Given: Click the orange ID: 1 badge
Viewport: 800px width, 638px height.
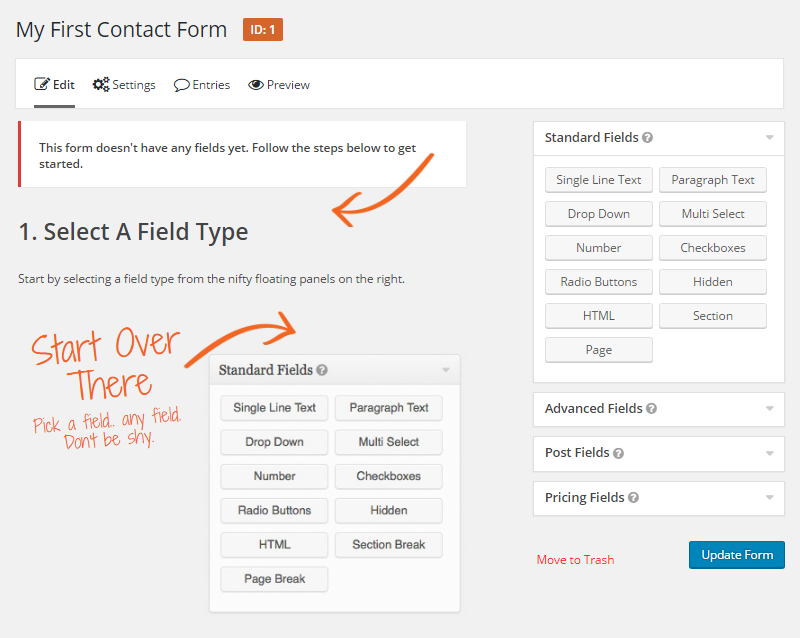Looking at the screenshot, I should (x=262, y=30).
